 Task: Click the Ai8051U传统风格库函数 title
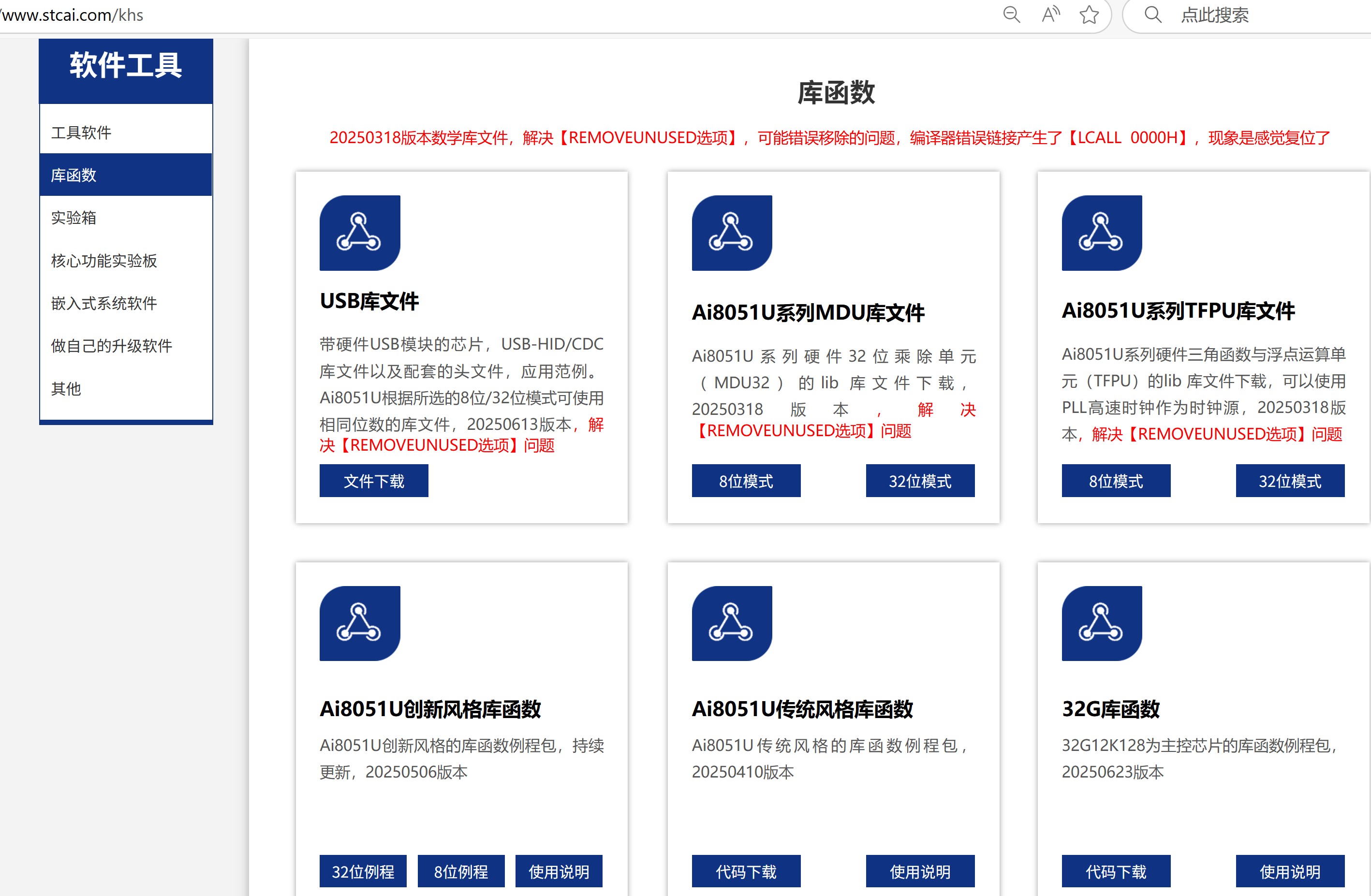tap(802, 709)
